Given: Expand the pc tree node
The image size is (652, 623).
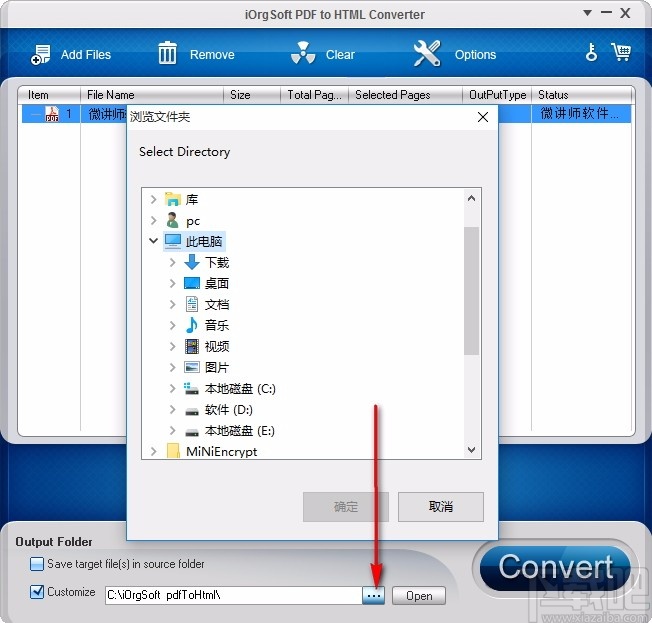Looking at the screenshot, I should pyautogui.click(x=153, y=220).
